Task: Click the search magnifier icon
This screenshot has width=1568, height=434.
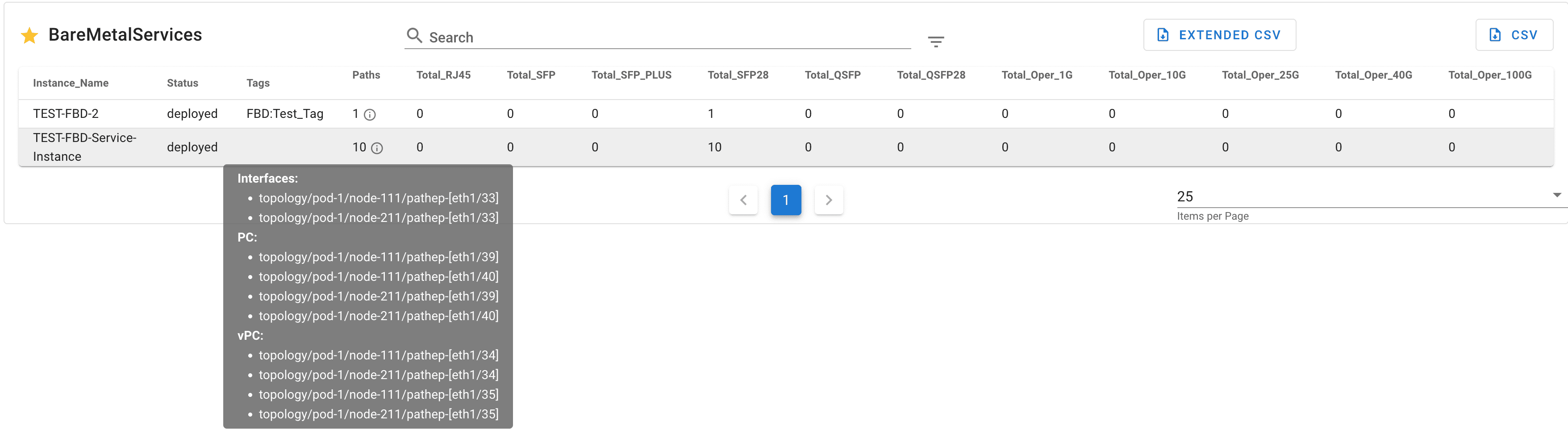Action: point(414,35)
